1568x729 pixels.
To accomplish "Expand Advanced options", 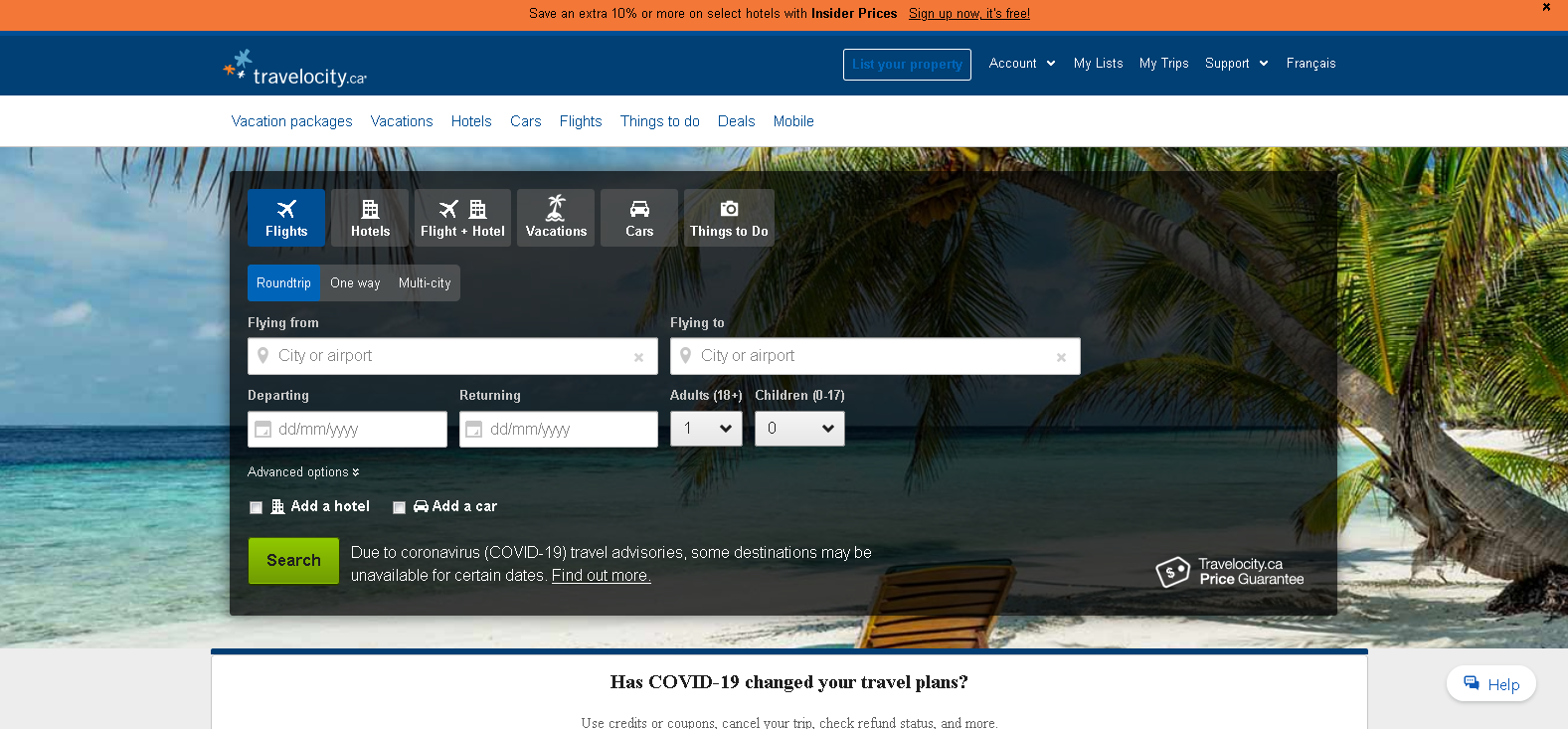I will pos(303,472).
